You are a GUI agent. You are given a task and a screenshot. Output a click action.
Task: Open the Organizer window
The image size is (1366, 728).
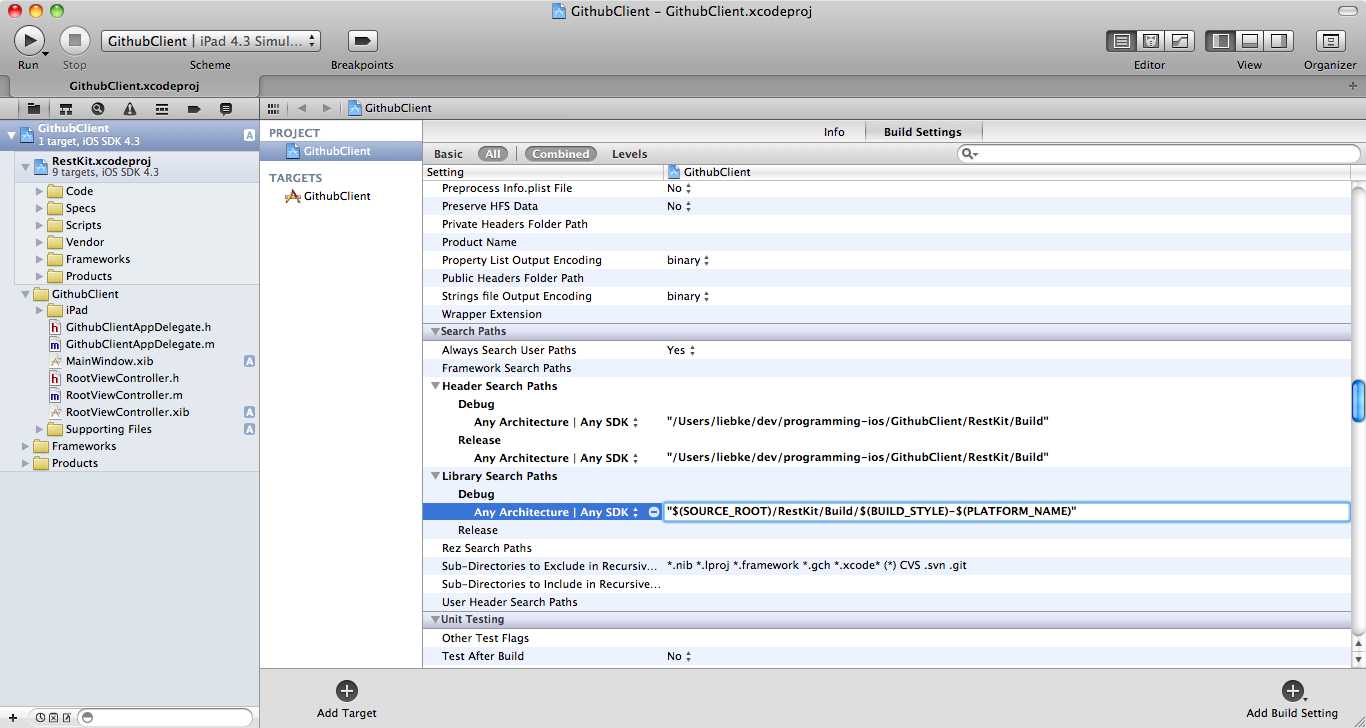tap(1330, 41)
